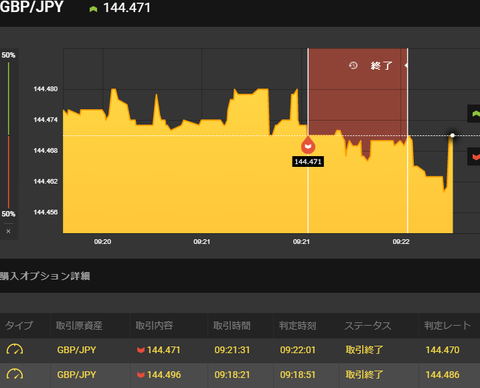
Task: Click the green High arrow button at chart edge
Action: click(475, 114)
